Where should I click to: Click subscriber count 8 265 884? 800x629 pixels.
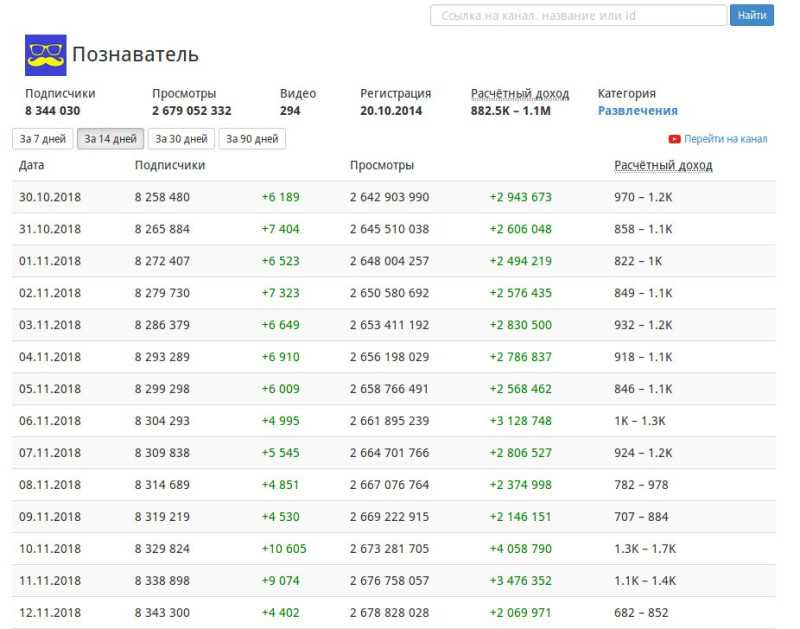(x=162, y=230)
